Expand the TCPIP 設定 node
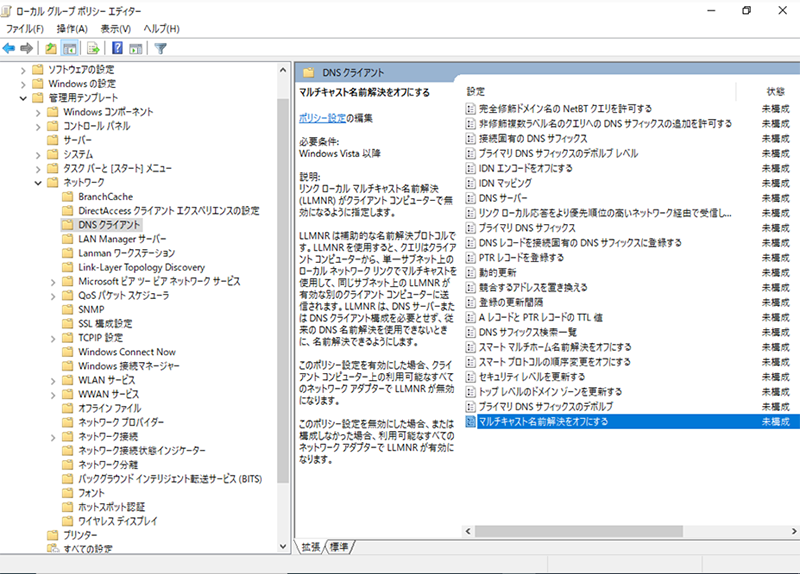The image size is (800, 574). [x=53, y=338]
